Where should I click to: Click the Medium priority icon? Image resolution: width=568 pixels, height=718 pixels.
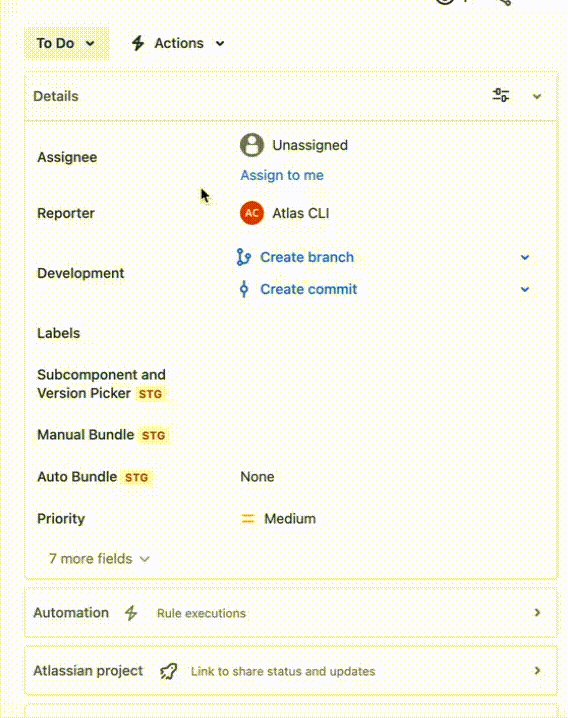(248, 518)
